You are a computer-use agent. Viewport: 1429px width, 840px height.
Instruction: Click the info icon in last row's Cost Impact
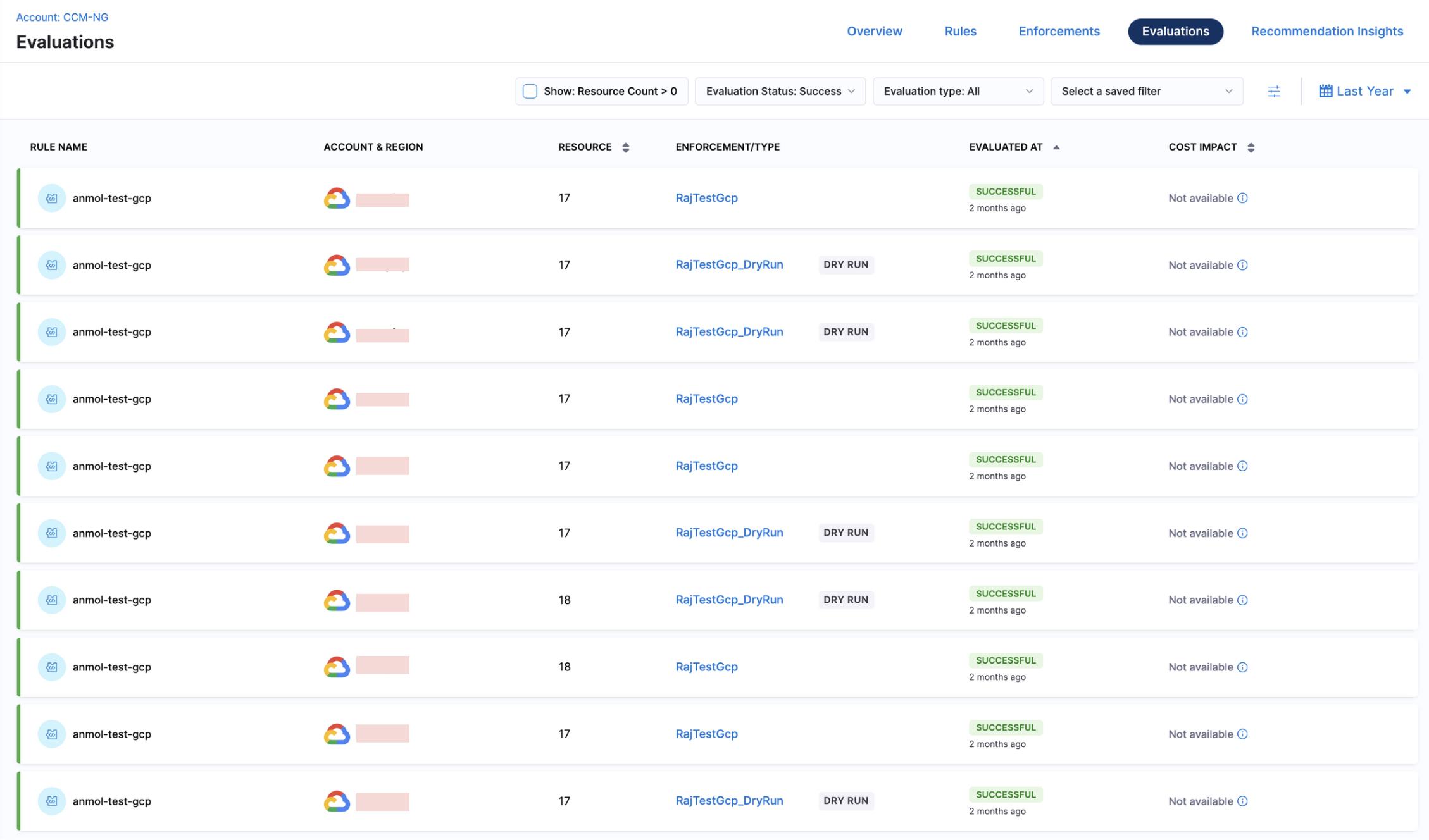(1242, 801)
